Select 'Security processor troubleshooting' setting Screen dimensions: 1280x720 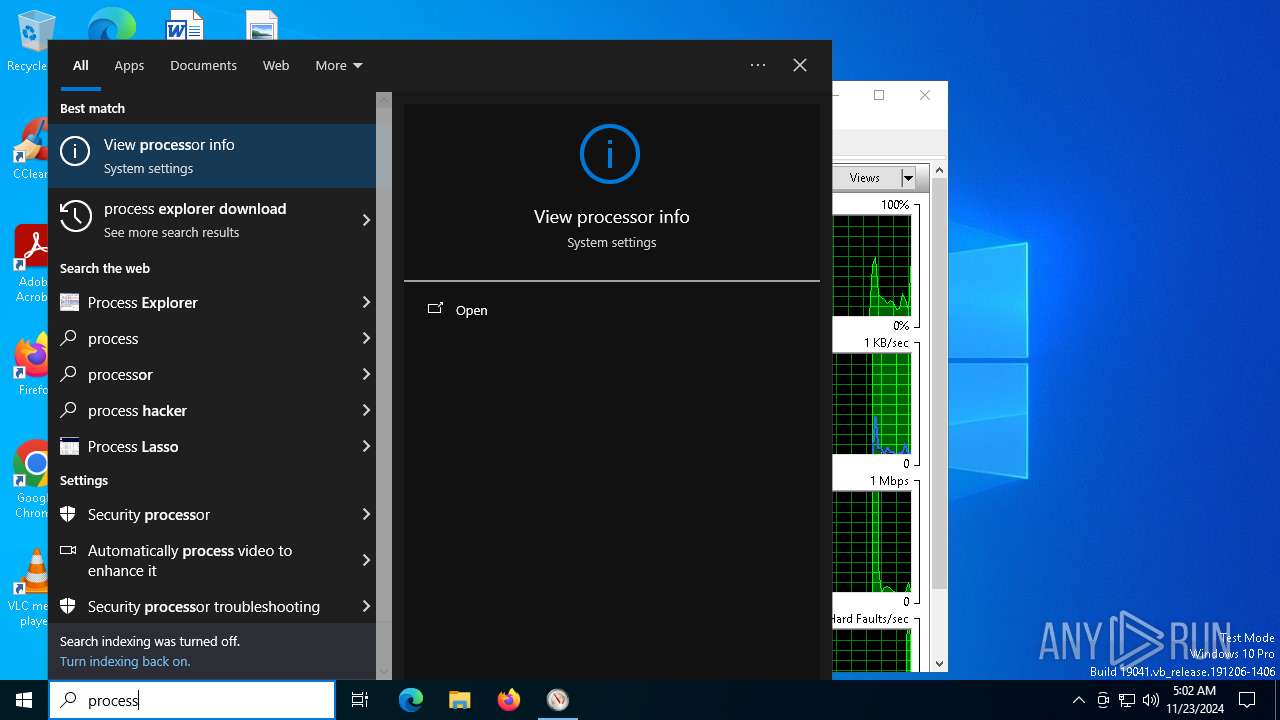(212, 606)
